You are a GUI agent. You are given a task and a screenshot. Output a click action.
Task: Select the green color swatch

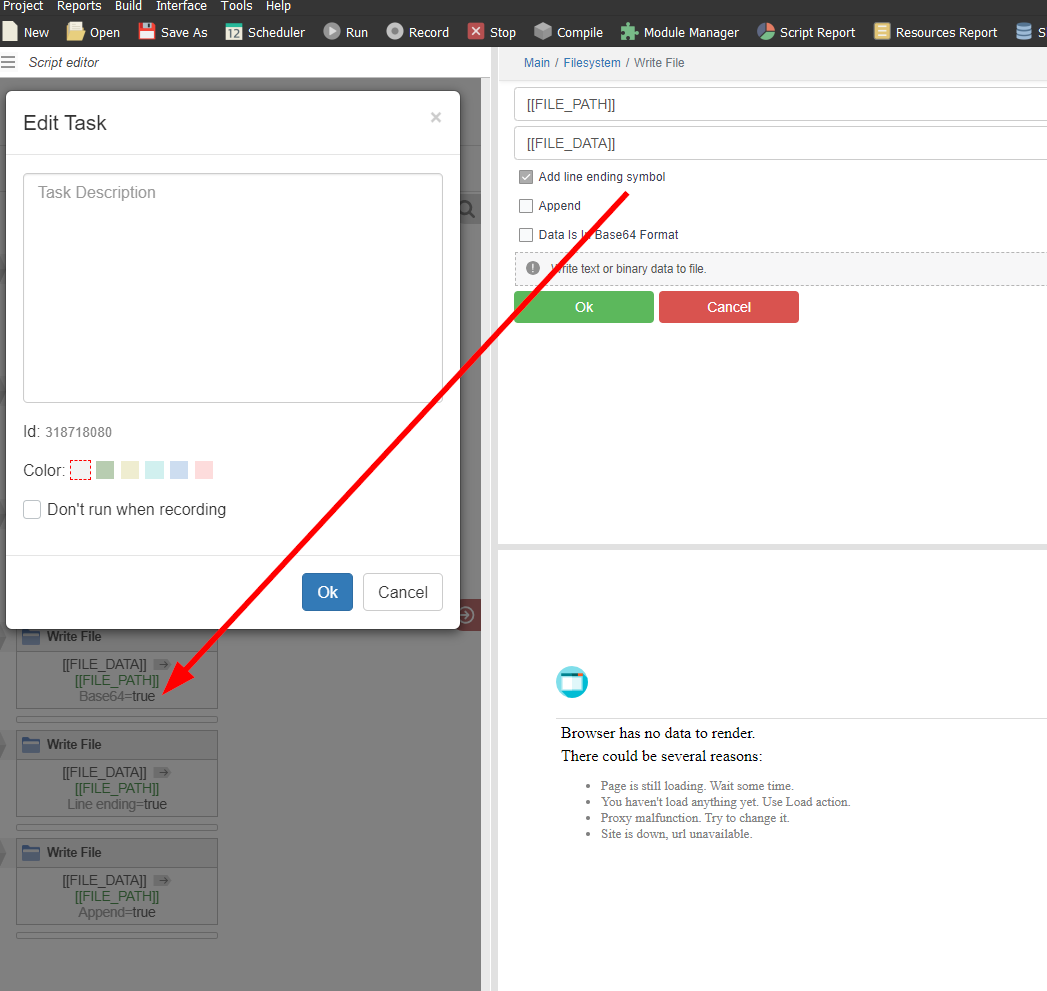pos(105,470)
